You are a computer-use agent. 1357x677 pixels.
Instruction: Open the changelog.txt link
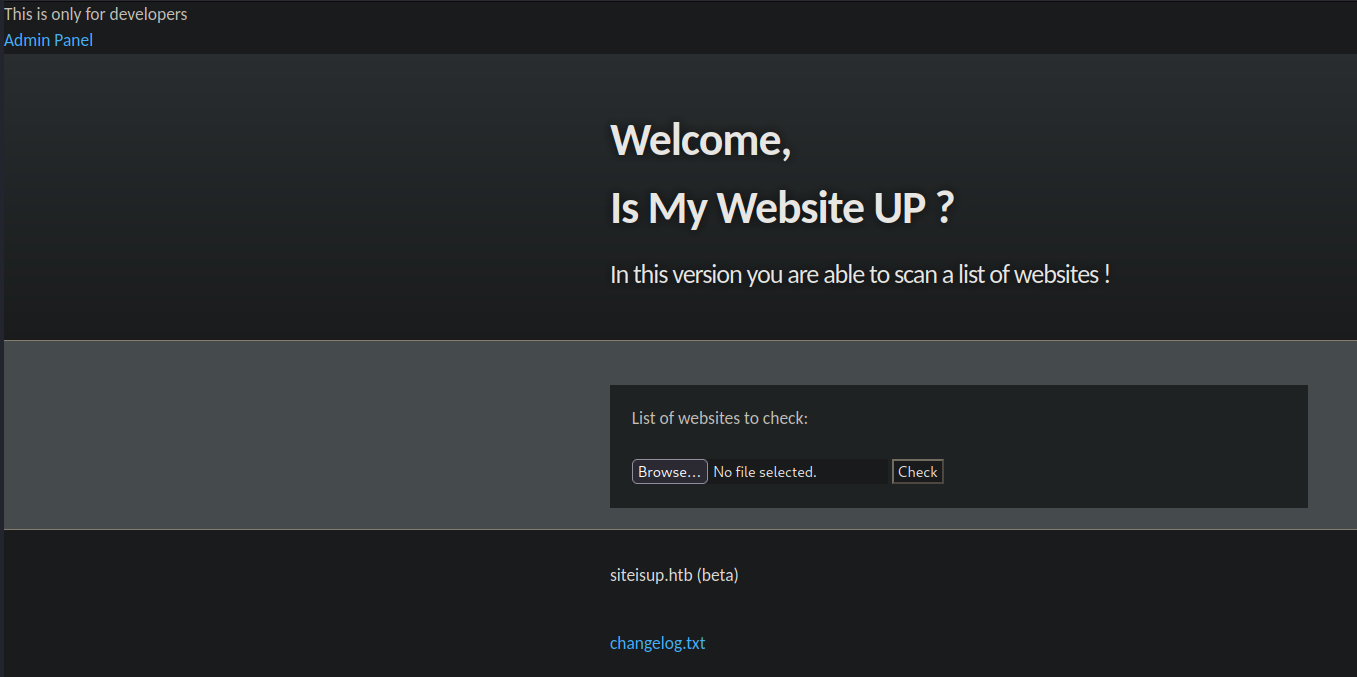pyautogui.click(x=657, y=643)
